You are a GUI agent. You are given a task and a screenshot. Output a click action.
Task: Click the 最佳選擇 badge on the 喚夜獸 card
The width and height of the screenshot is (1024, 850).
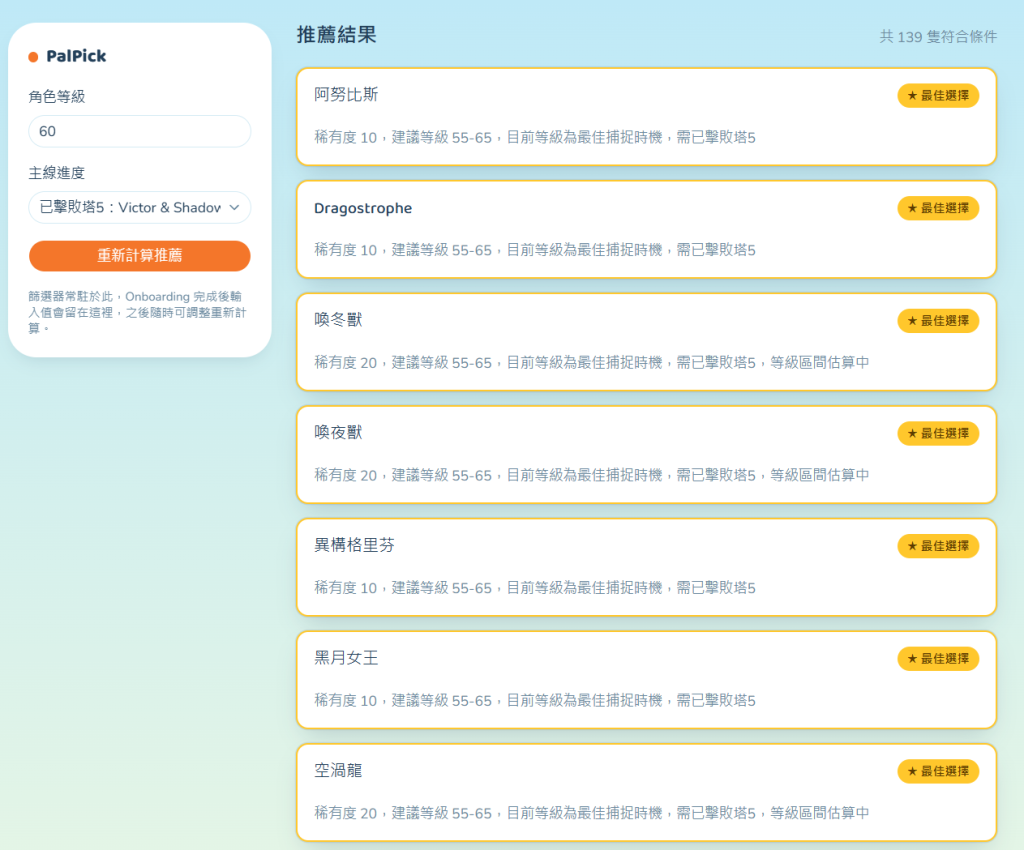point(938,433)
